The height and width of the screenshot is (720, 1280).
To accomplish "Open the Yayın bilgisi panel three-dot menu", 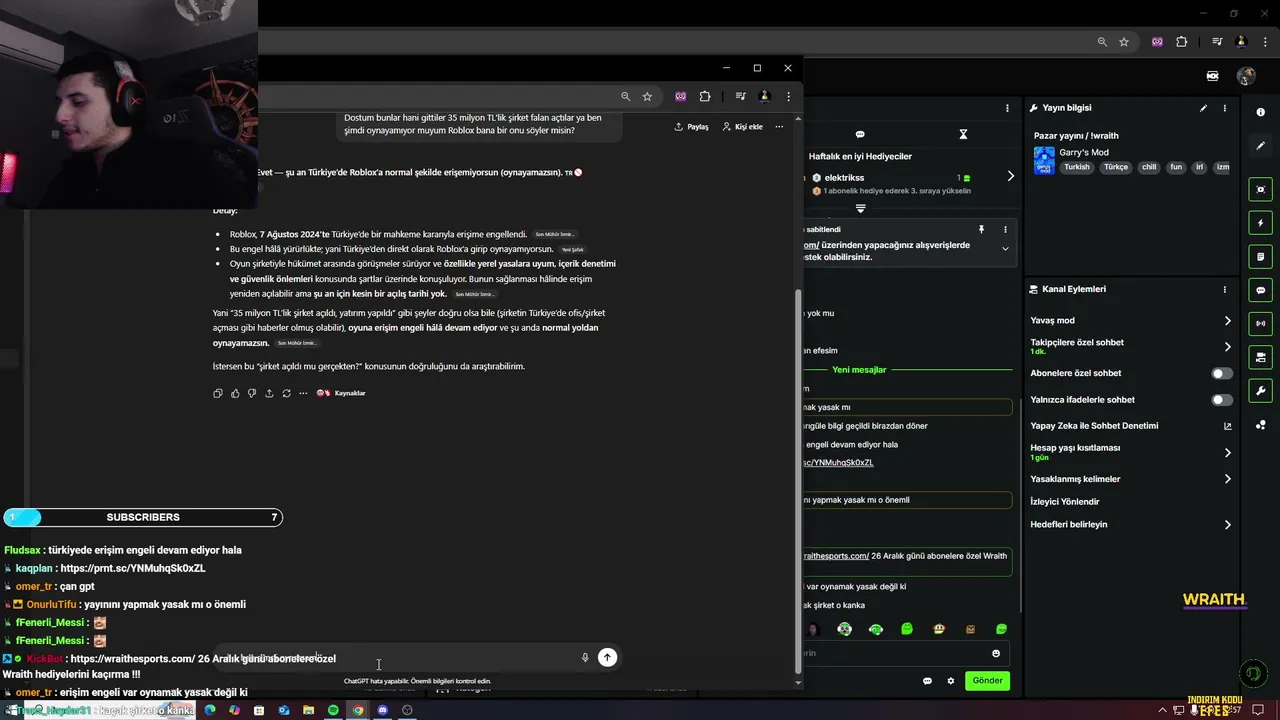I will (x=1224, y=108).
